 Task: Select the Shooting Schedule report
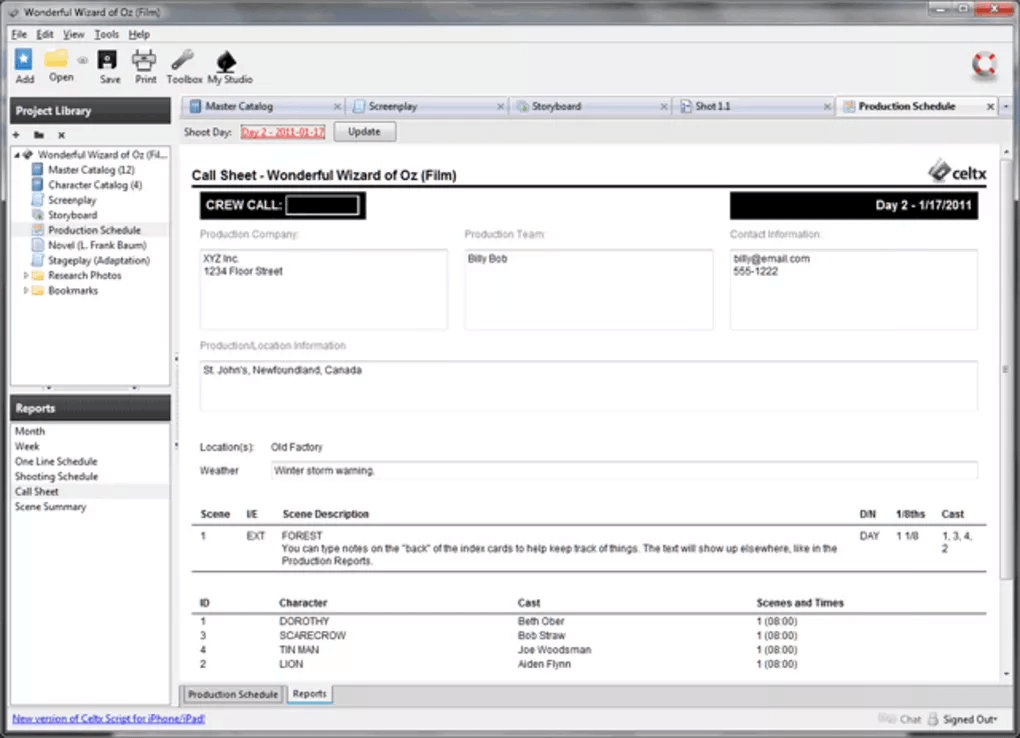56,477
